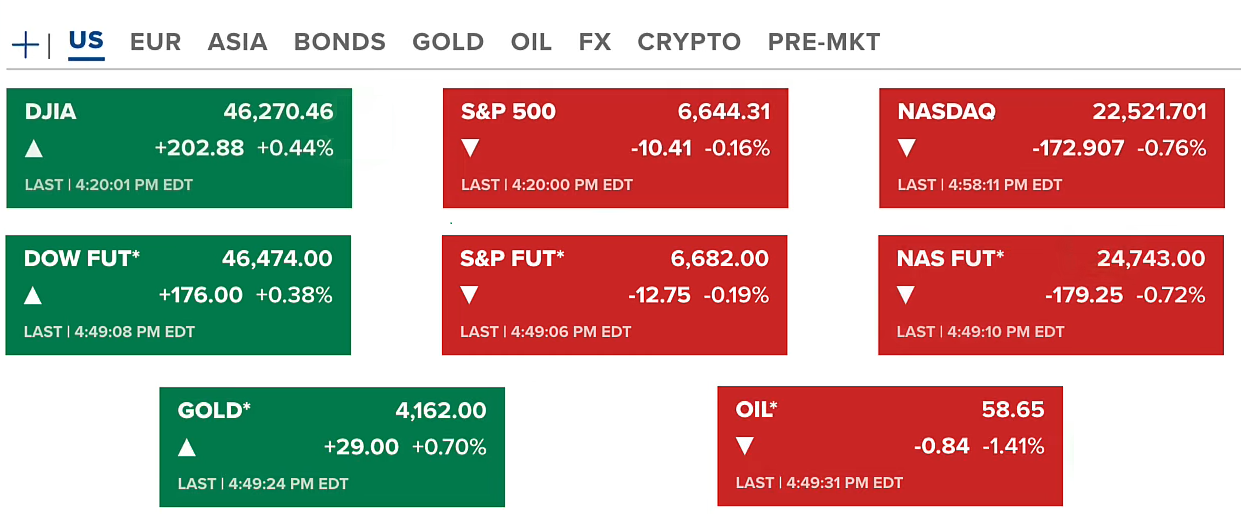Open the ASIA markets tab
Screen dimensions: 1241x521
coord(237,42)
